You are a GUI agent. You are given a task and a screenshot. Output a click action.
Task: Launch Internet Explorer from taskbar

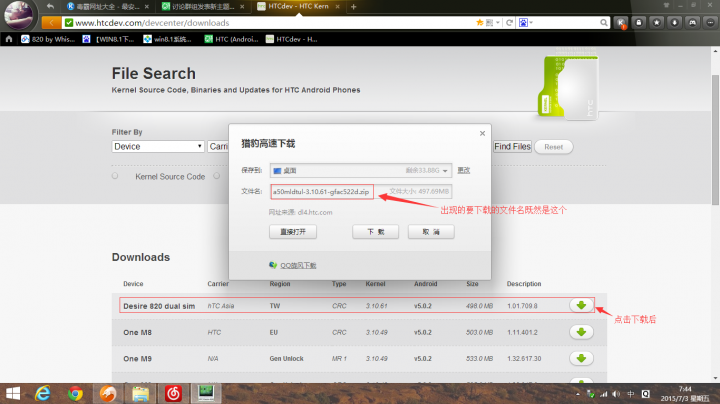point(43,393)
